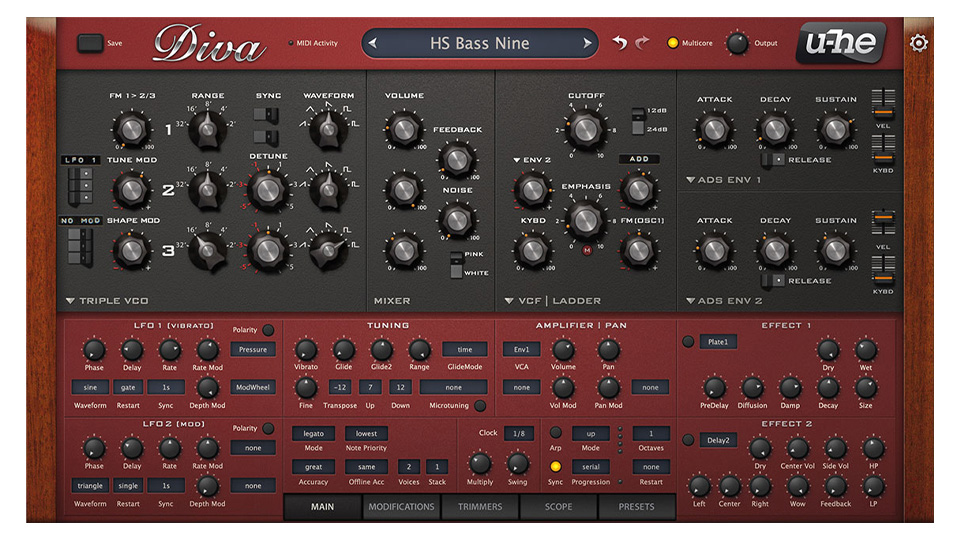Toggle the Effect 1 power button
Screen dimensions: 960x540
click(688, 342)
